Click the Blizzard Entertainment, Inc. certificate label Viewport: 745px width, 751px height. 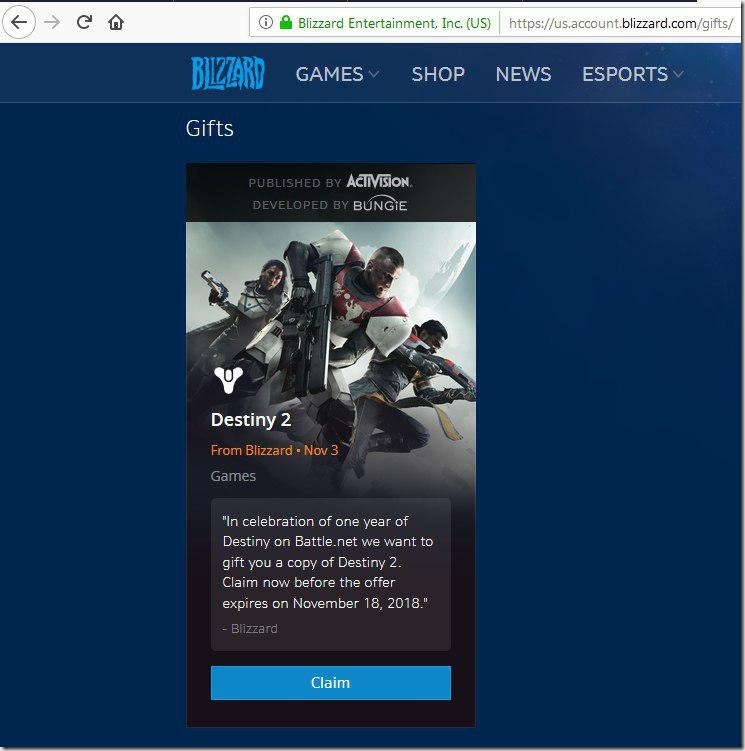coord(394,22)
